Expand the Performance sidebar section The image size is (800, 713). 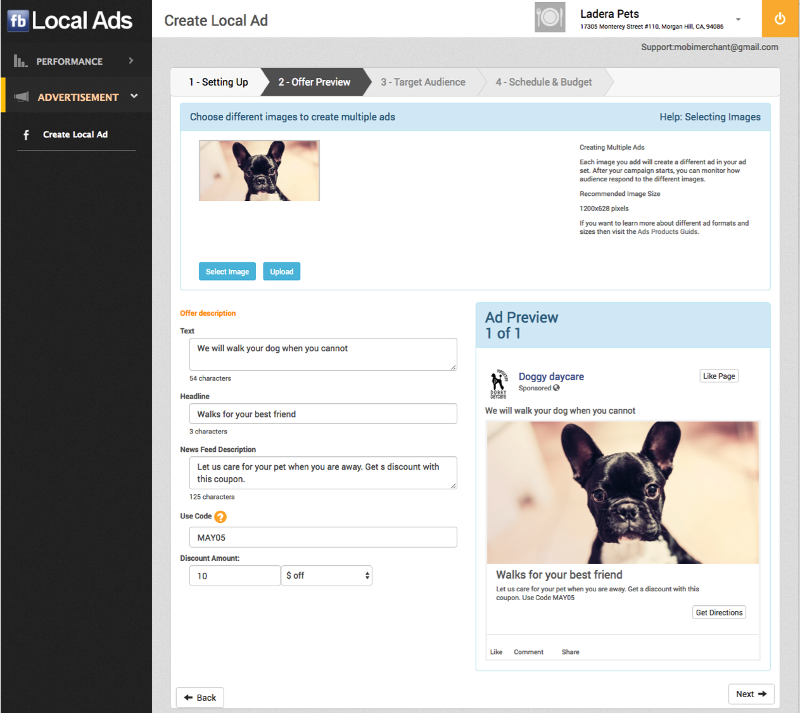[x=131, y=61]
